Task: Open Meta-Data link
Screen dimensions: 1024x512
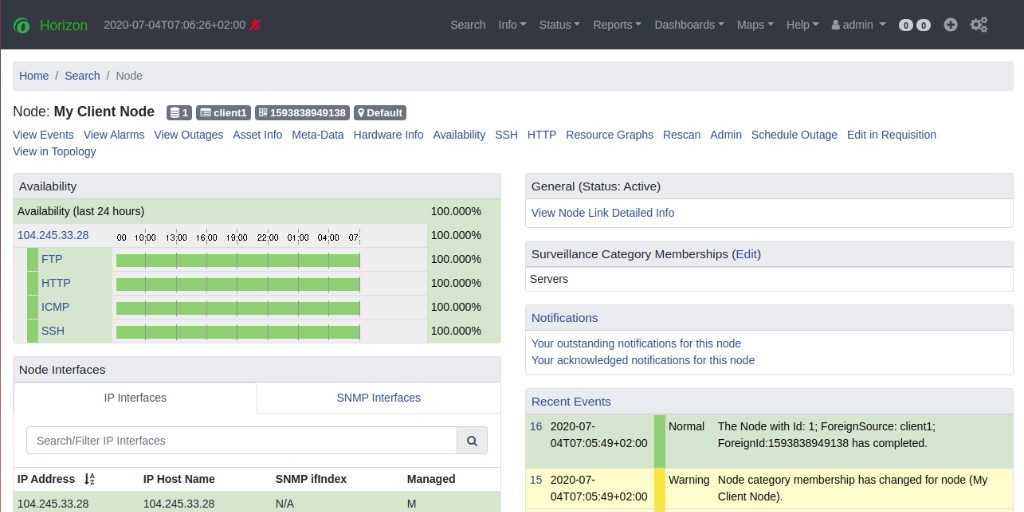Action: [x=318, y=135]
